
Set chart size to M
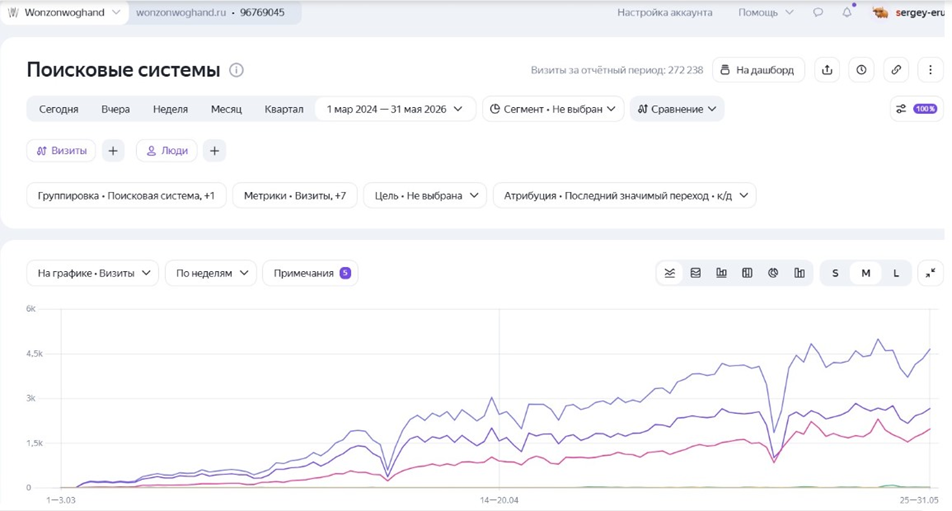click(866, 273)
